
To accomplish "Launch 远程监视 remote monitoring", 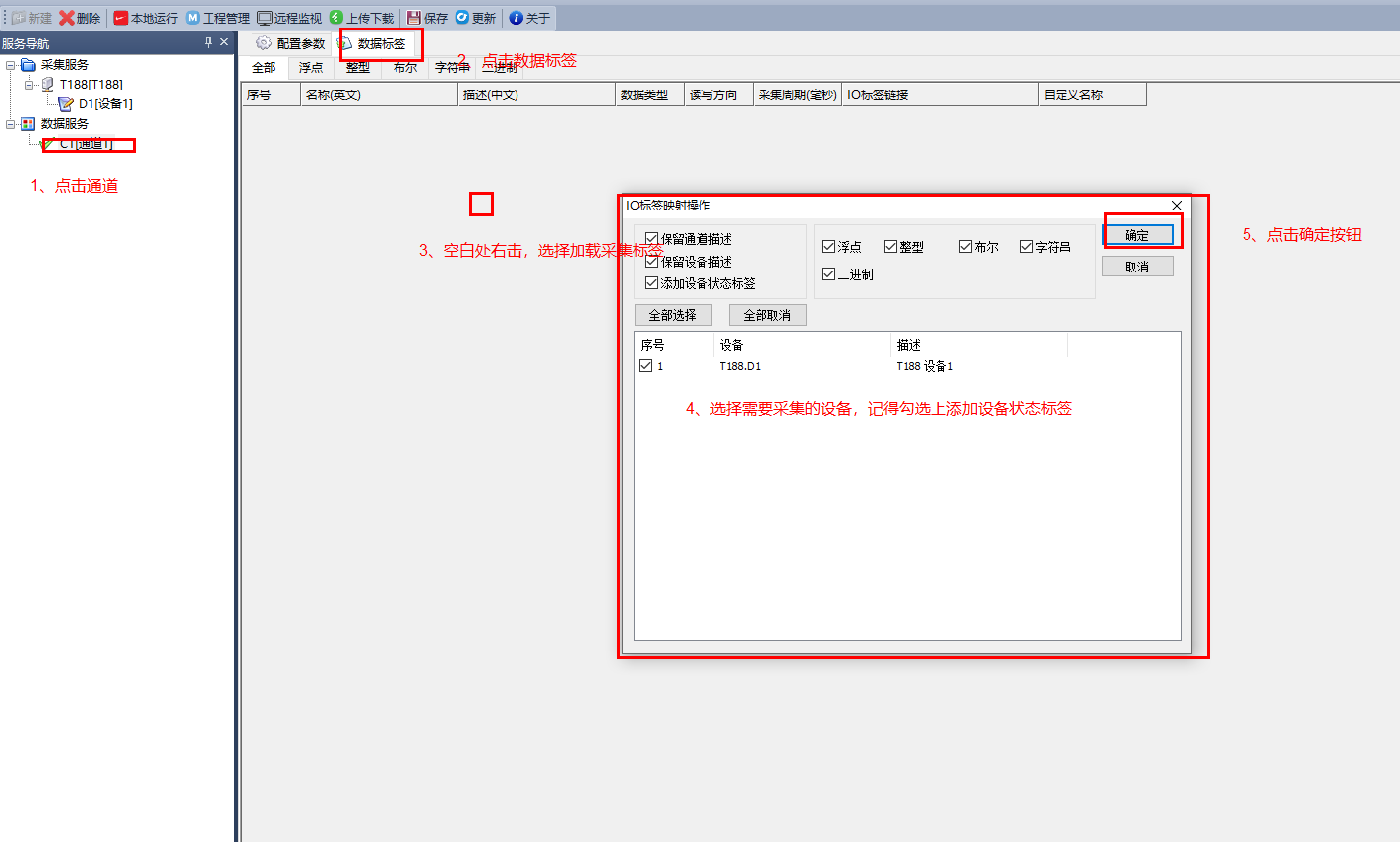I will point(290,18).
